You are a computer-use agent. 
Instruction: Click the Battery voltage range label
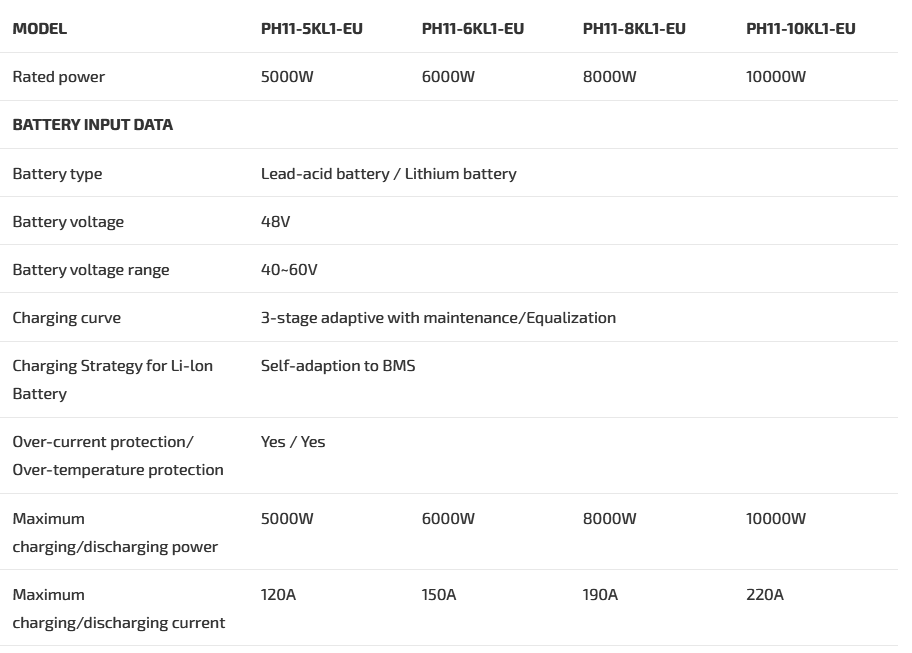91,270
